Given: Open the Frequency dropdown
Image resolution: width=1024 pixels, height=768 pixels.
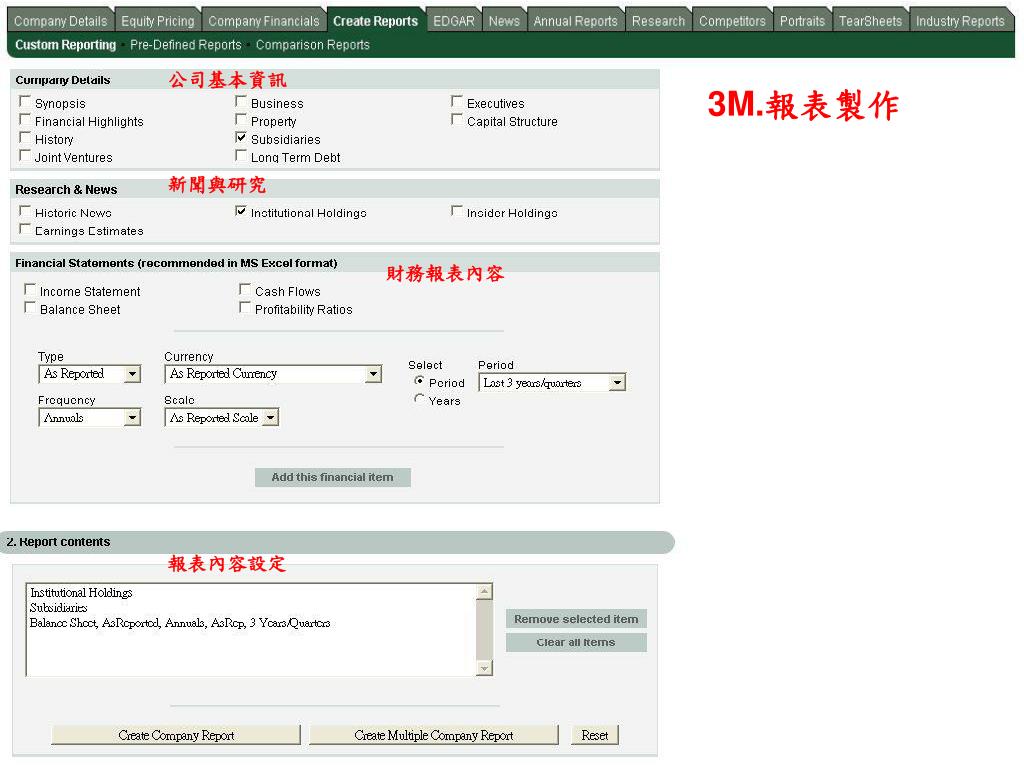Looking at the screenshot, I should click(89, 417).
